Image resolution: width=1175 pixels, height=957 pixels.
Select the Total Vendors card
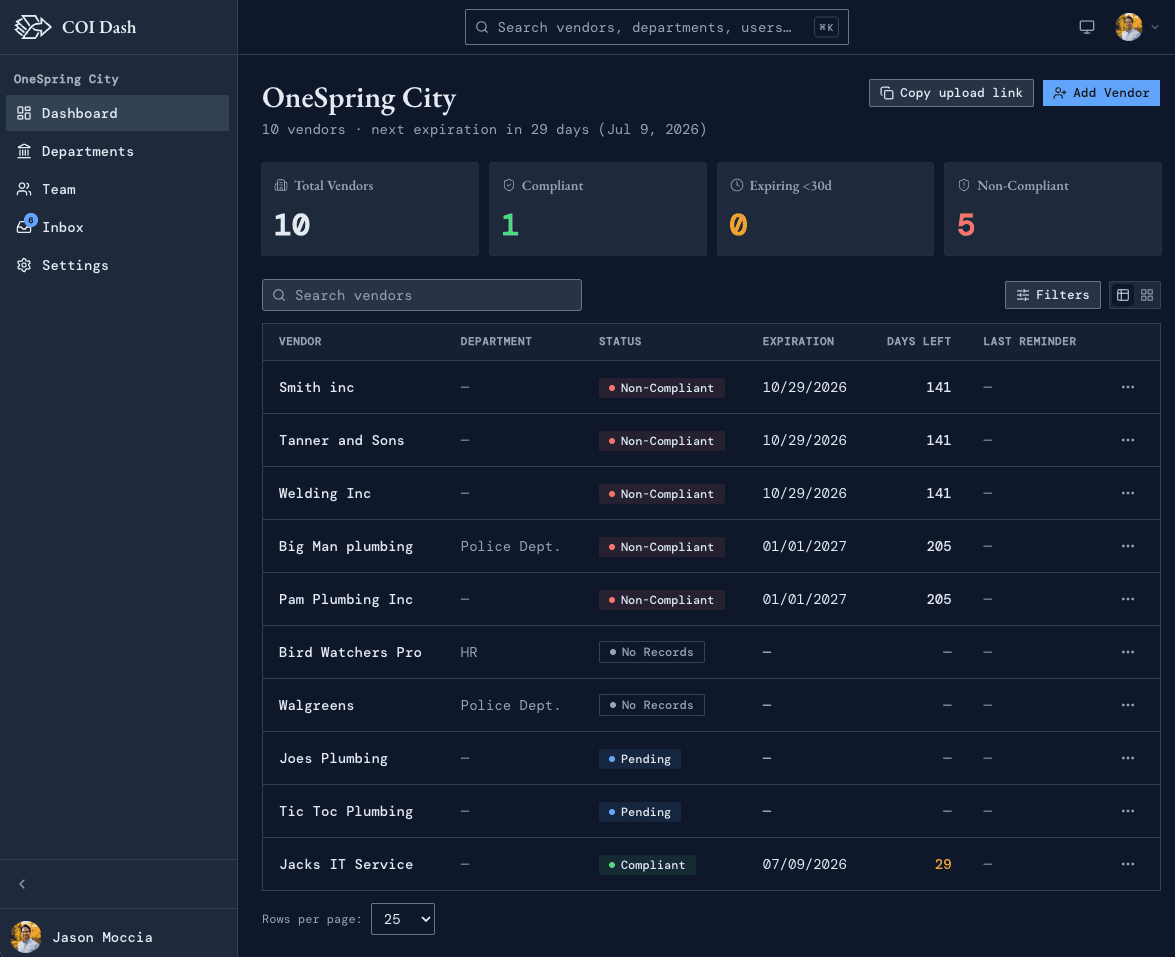click(369, 209)
